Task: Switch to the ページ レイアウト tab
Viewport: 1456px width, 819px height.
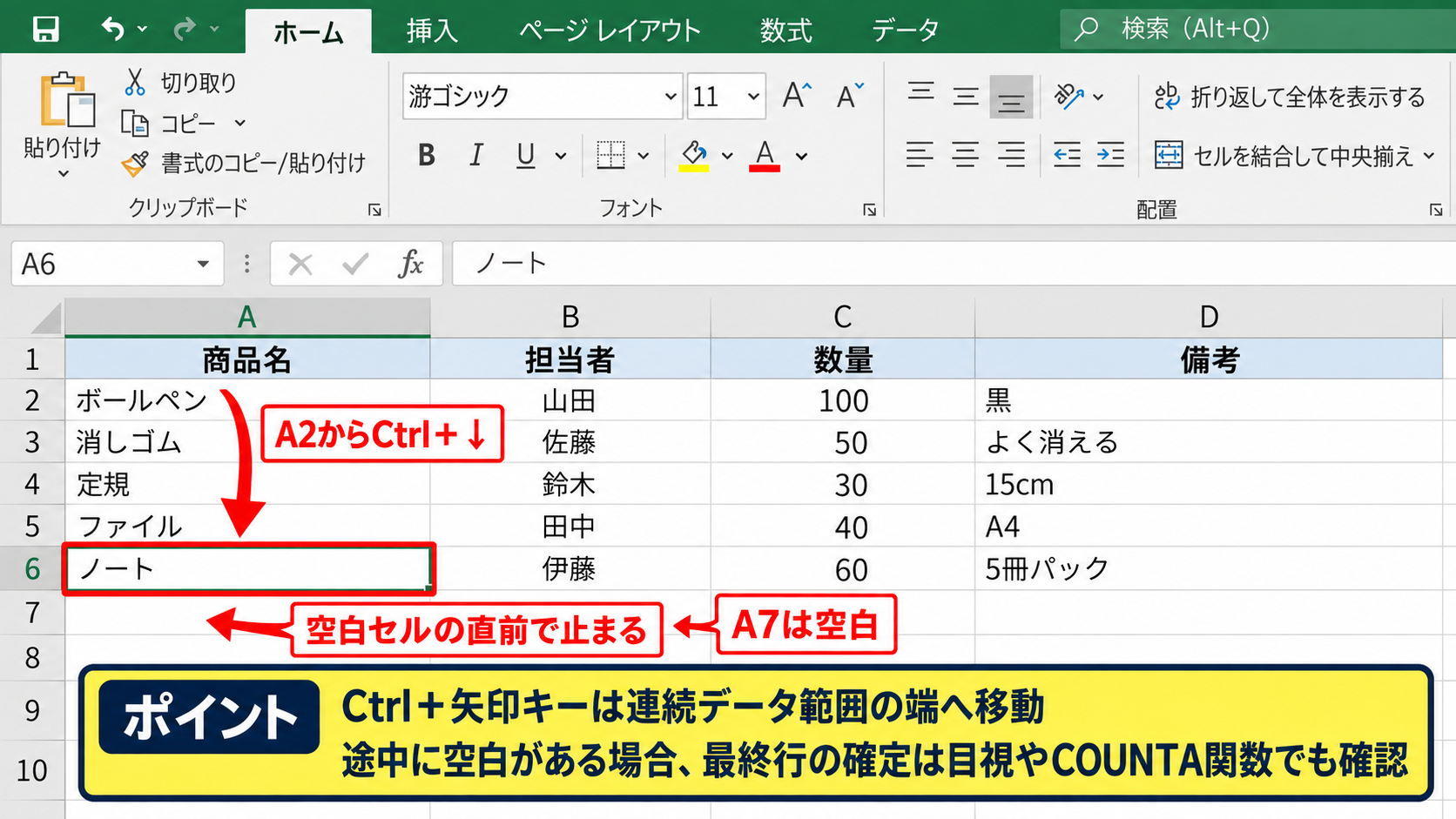Action: (x=610, y=30)
